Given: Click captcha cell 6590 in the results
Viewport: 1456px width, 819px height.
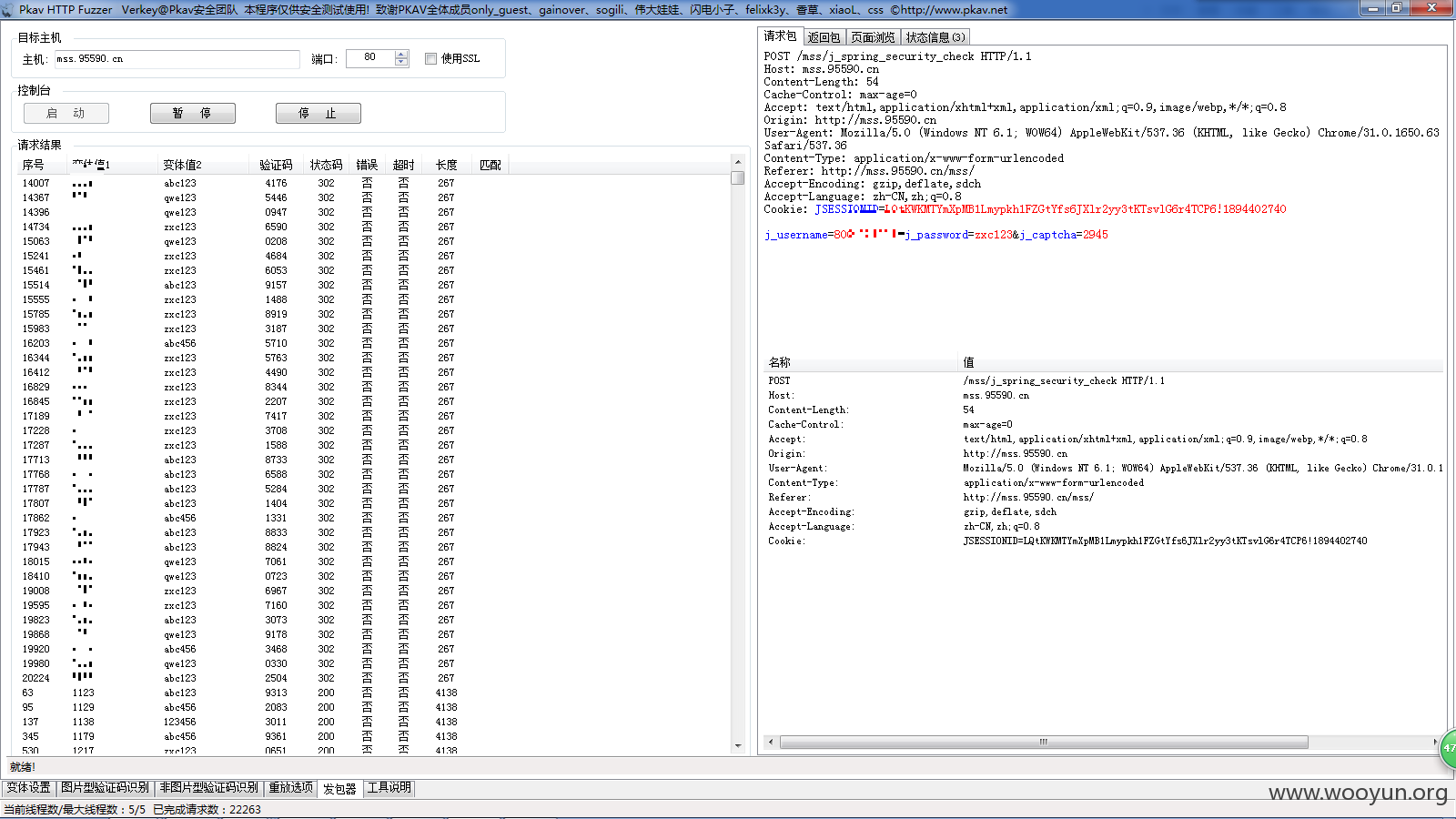Looking at the screenshot, I should (x=276, y=227).
